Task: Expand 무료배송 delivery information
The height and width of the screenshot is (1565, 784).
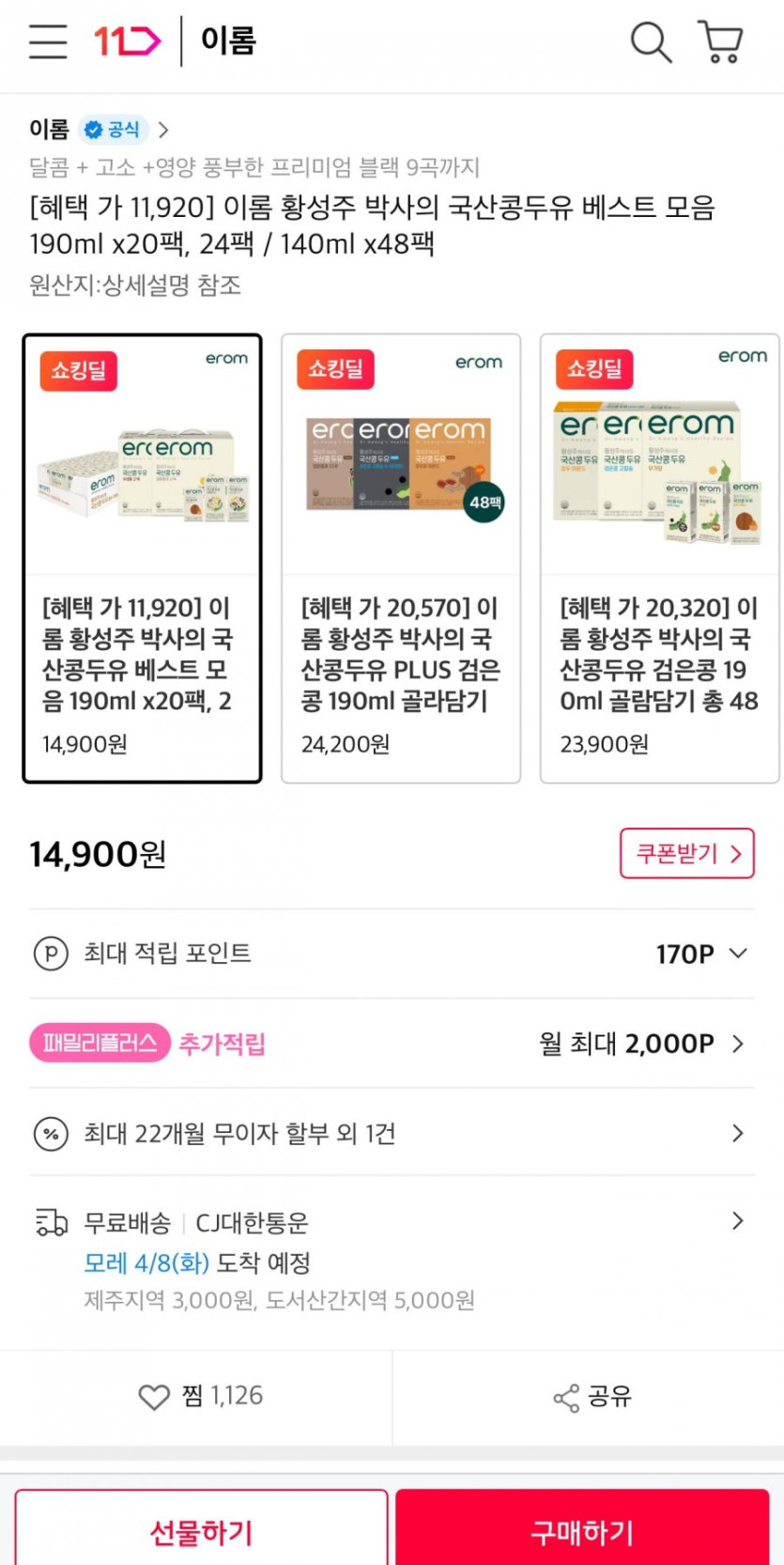Action: point(737,1221)
